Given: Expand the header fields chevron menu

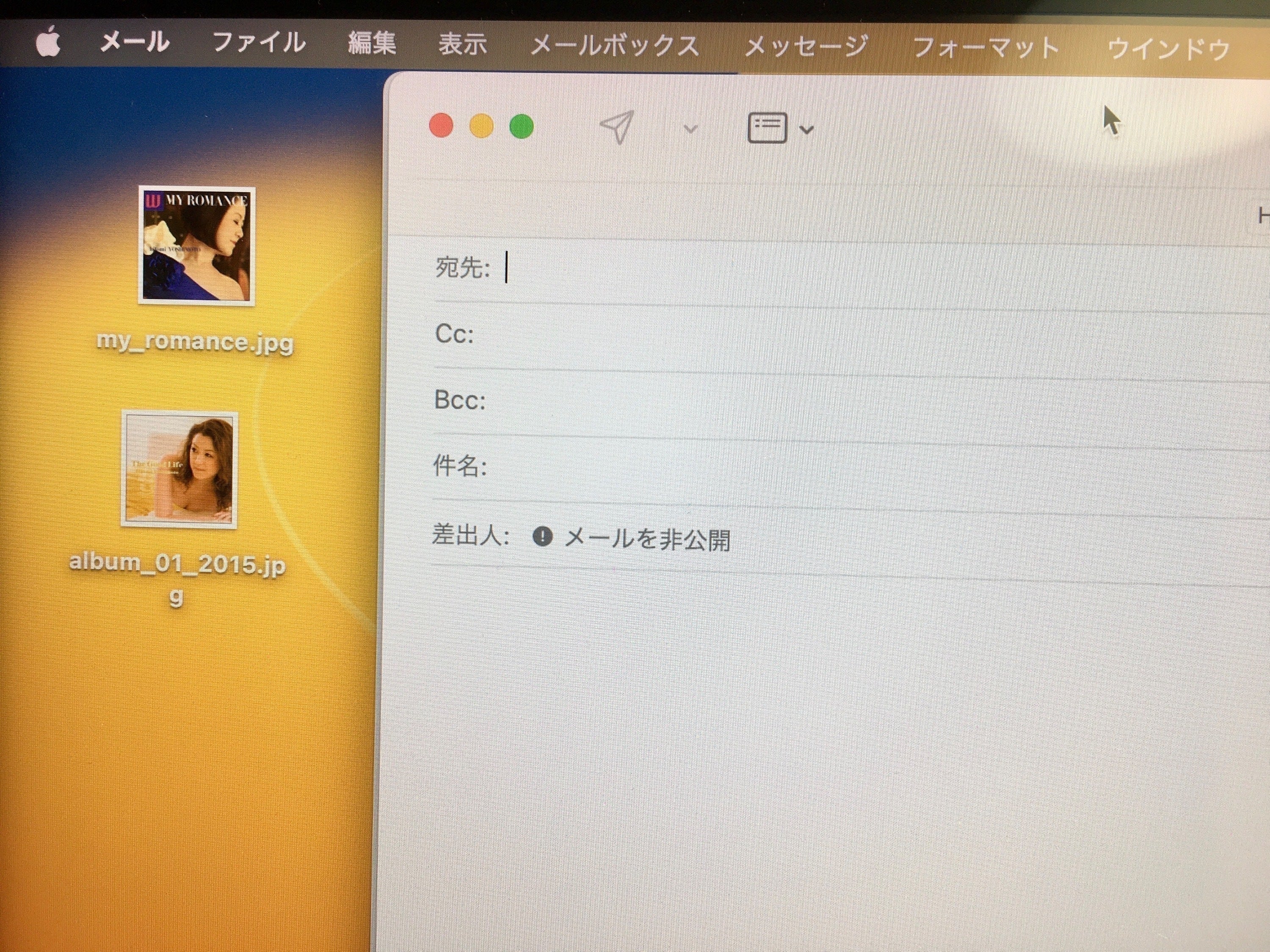Looking at the screenshot, I should pyautogui.click(x=807, y=130).
